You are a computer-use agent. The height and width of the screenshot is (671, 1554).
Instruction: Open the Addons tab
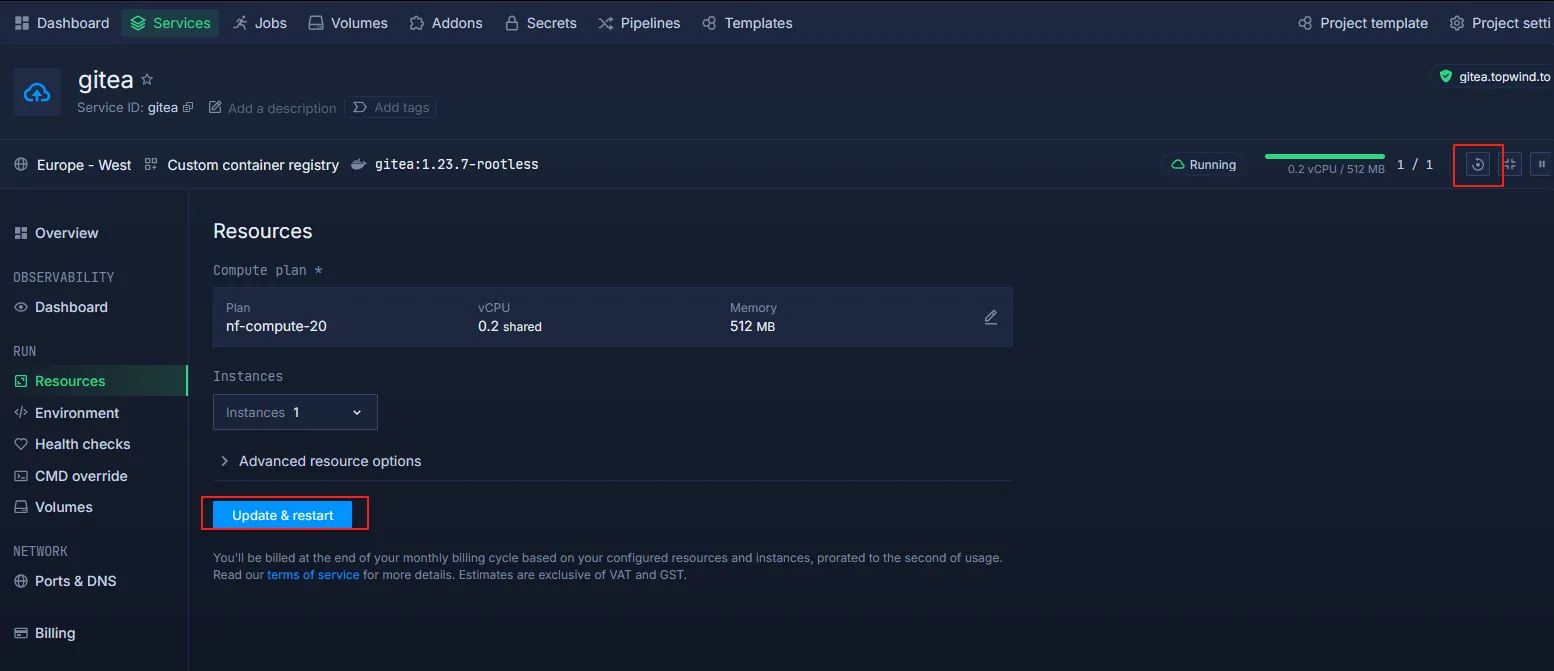click(446, 23)
